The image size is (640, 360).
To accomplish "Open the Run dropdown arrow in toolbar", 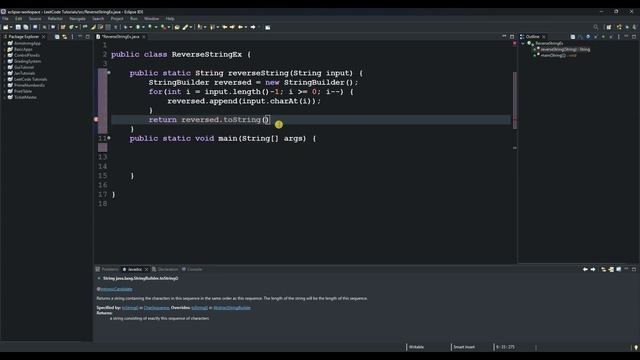I will [x=143, y=27].
